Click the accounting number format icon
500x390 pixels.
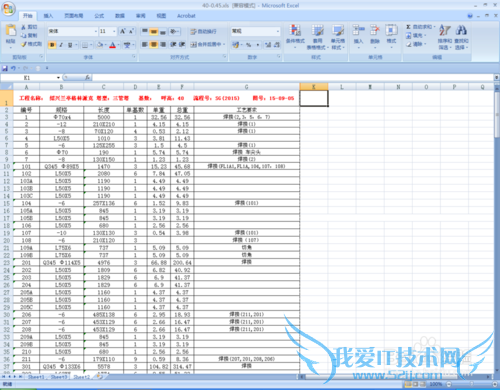(x=236, y=45)
